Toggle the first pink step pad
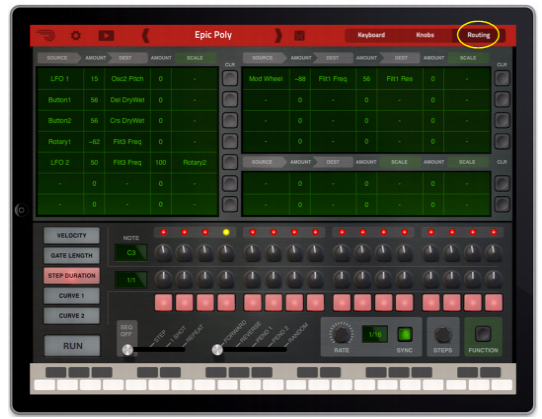 [x=163, y=302]
